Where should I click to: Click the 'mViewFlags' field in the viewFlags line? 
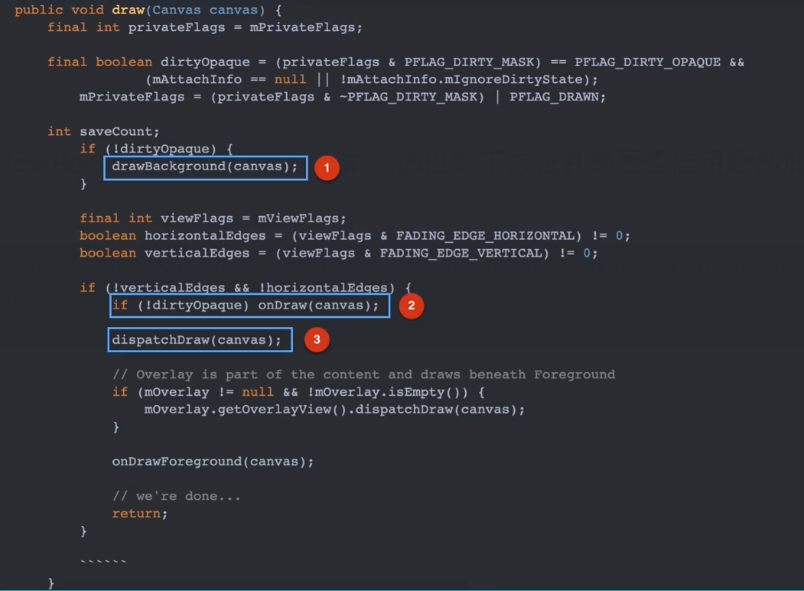(298, 218)
